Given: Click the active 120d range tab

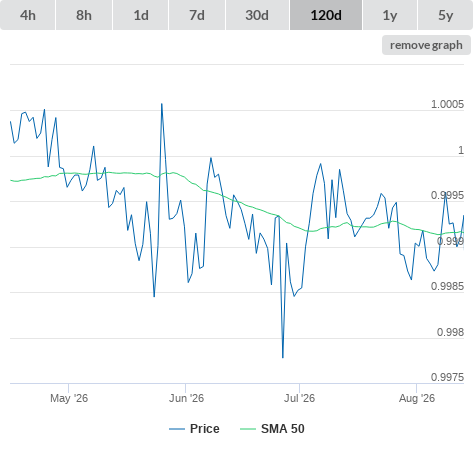Looking at the screenshot, I should (x=326, y=15).
